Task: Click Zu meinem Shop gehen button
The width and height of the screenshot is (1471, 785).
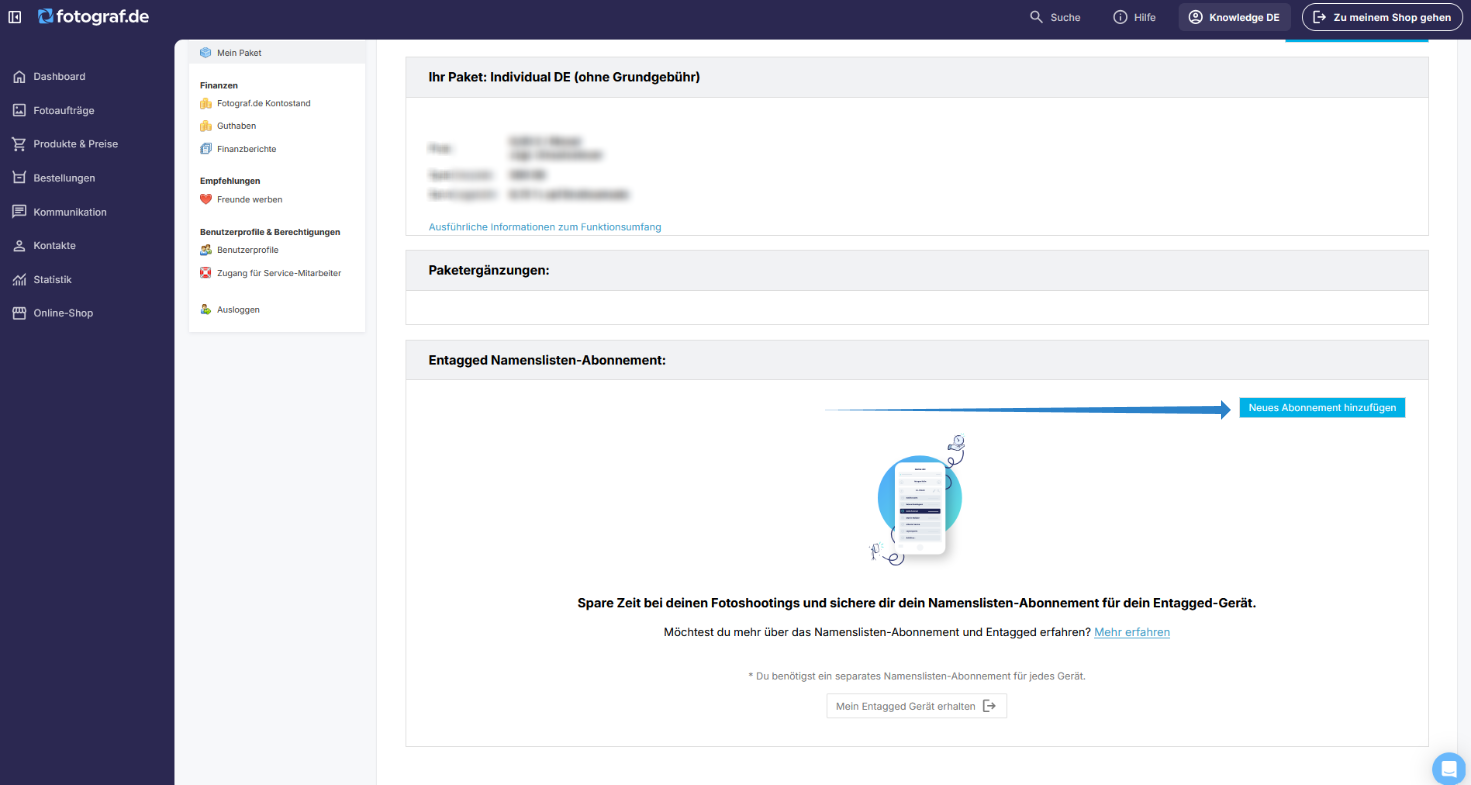Action: click(1382, 17)
